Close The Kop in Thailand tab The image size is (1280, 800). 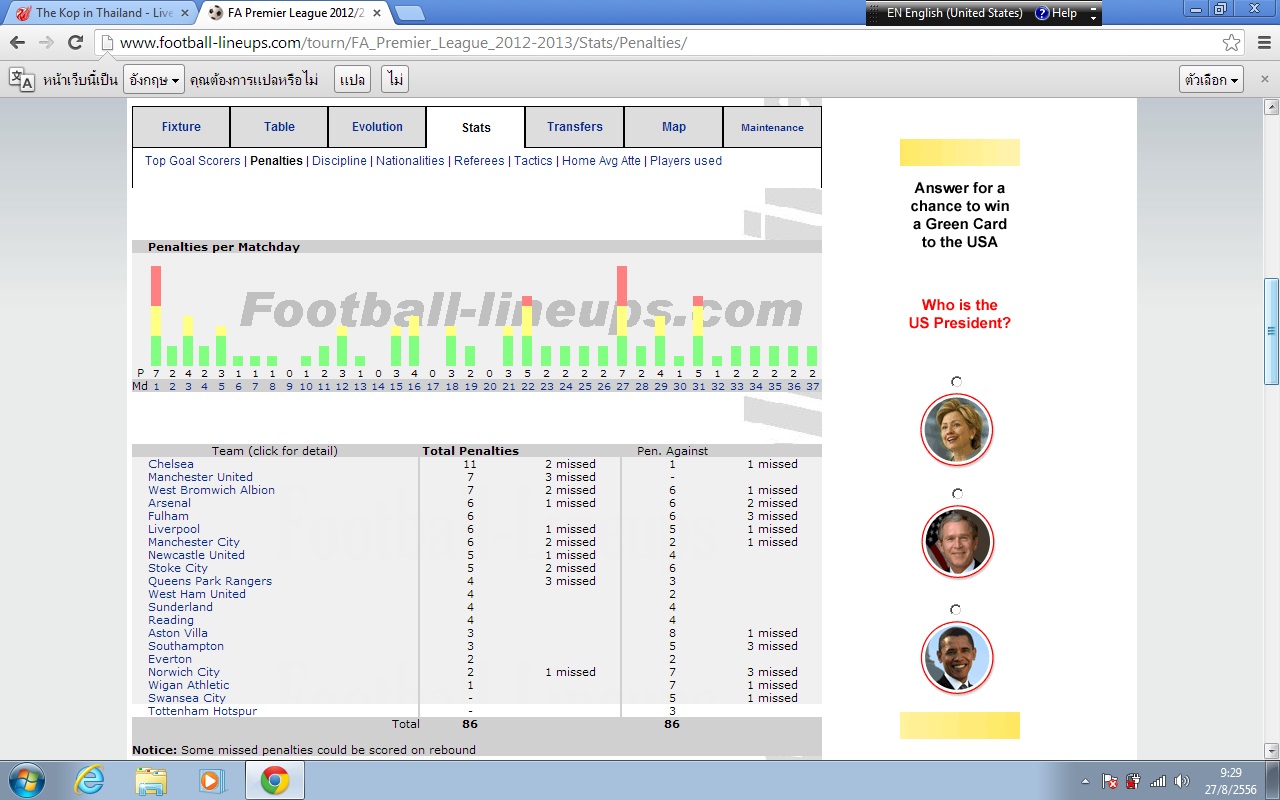(x=185, y=13)
